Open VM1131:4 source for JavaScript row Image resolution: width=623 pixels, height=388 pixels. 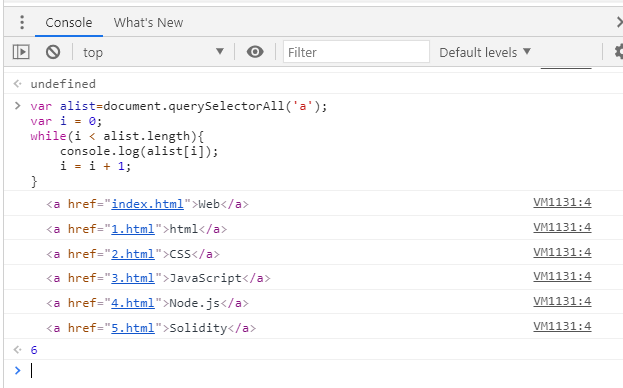pos(562,276)
